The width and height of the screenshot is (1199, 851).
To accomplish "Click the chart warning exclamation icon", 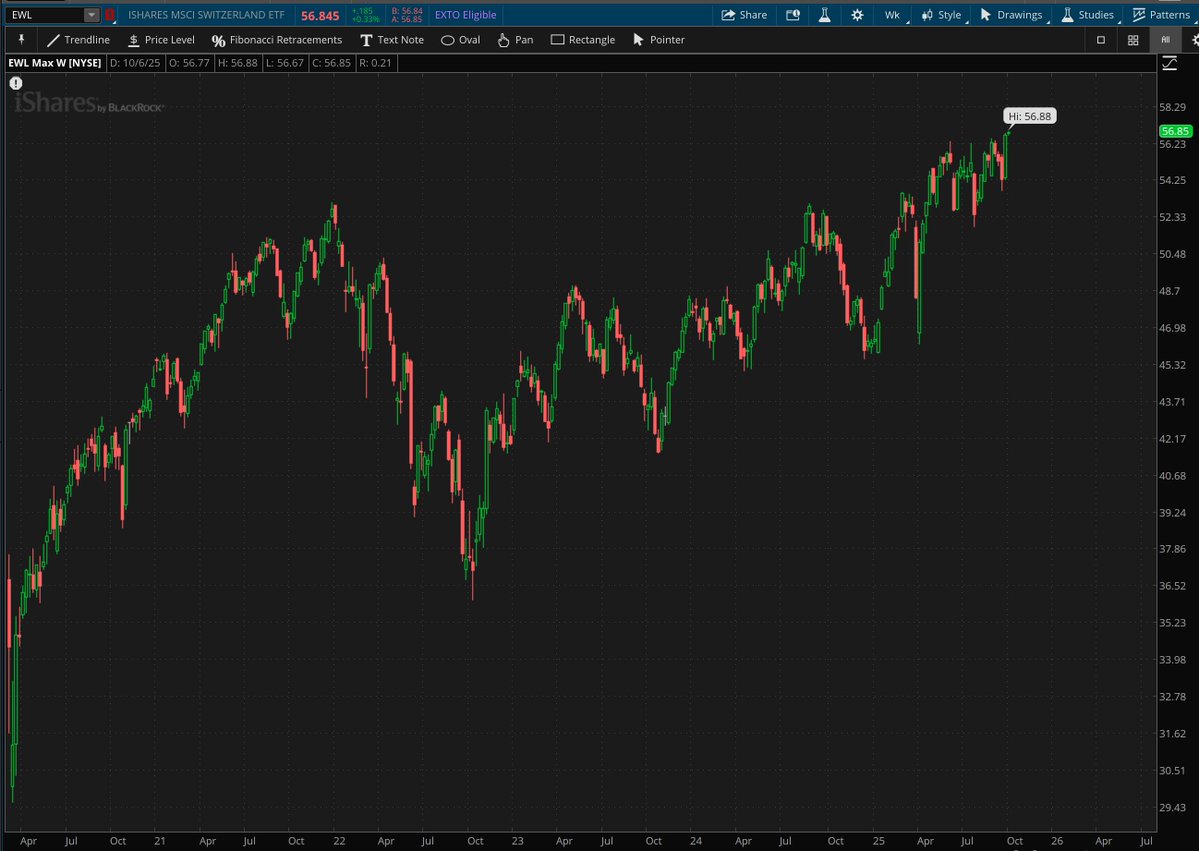I will point(16,83).
